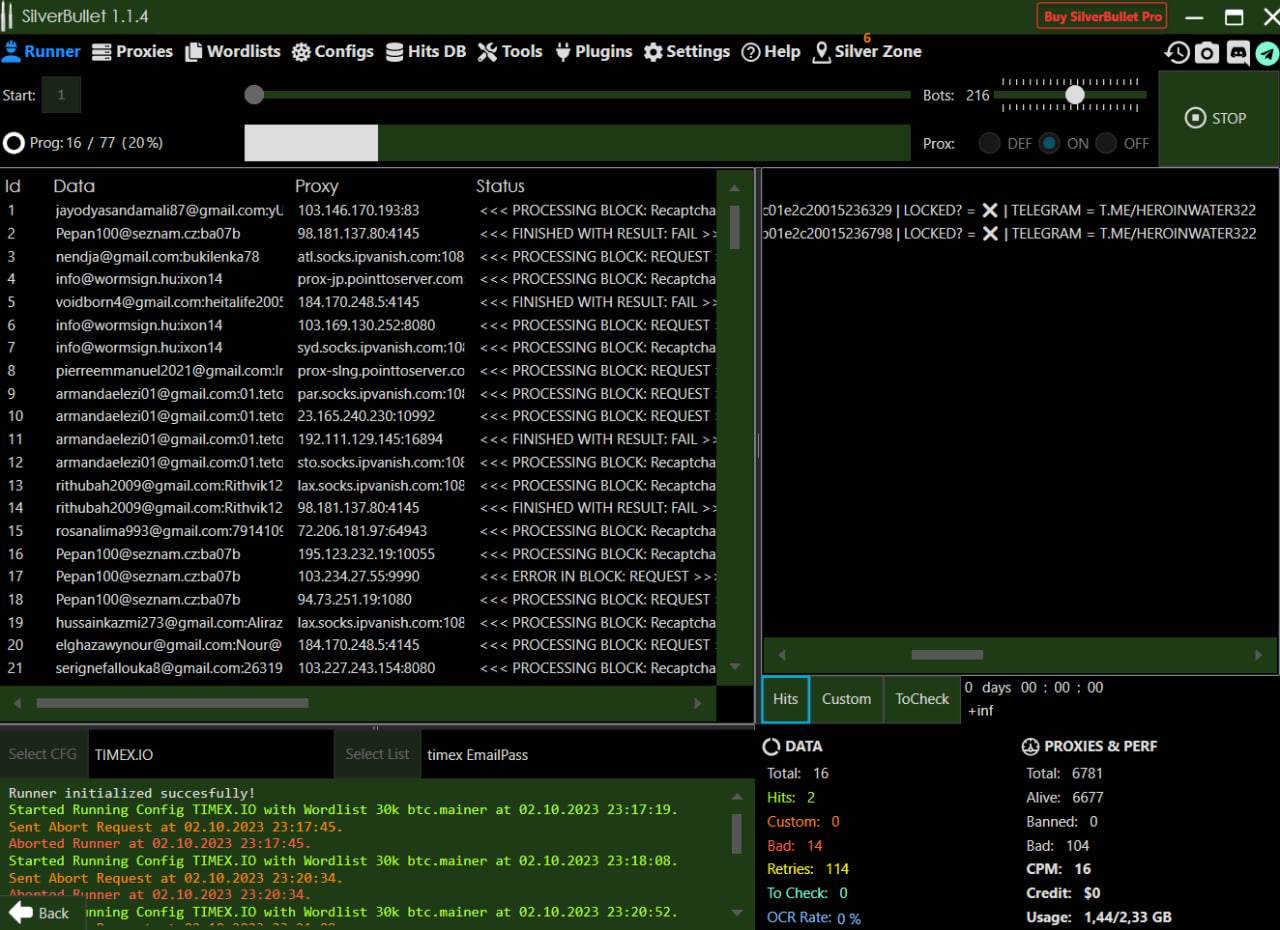This screenshot has height=930, width=1280.
Task: Click the data list scroll-down arrow
Action: pos(735,667)
